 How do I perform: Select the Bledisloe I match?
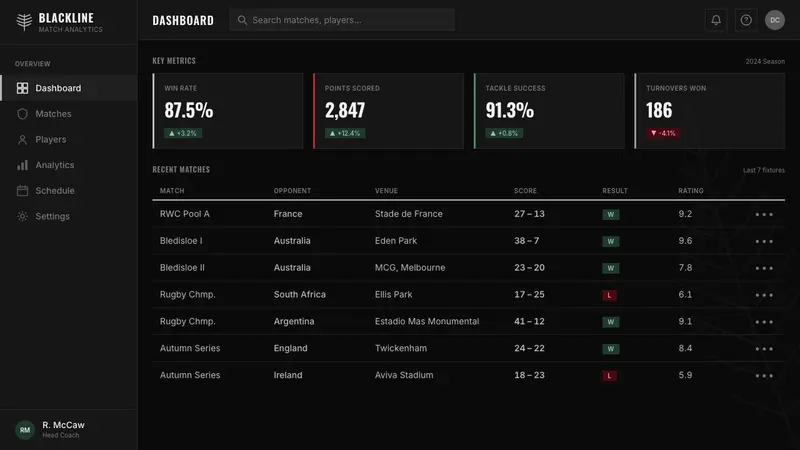[181, 241]
